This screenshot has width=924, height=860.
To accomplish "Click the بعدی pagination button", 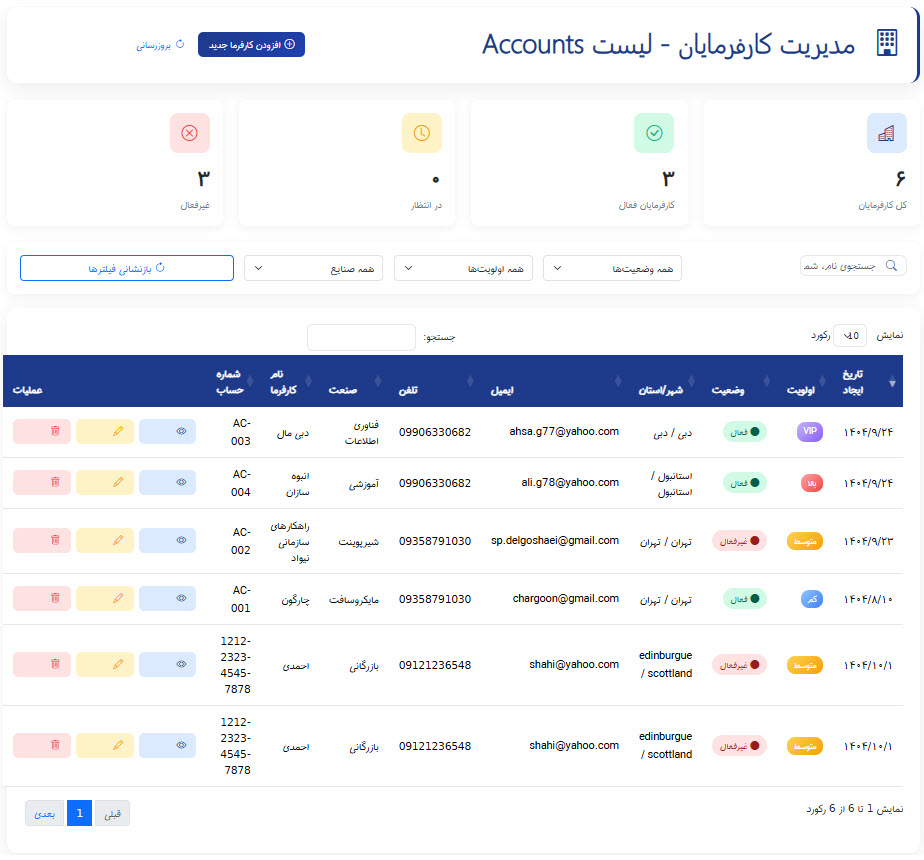I will [43, 813].
